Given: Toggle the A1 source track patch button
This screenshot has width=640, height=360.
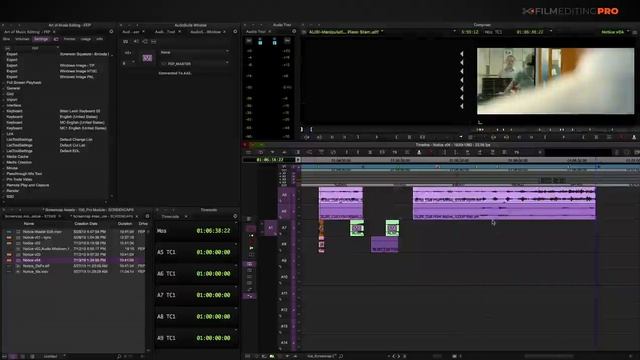Looking at the screenshot, I should [270, 228].
